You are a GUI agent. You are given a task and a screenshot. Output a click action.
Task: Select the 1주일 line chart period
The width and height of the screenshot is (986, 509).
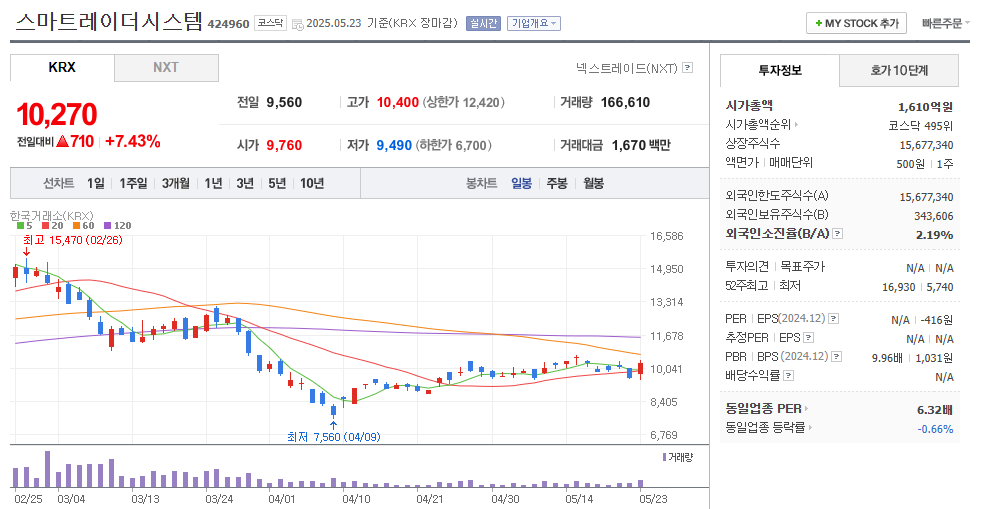(133, 183)
